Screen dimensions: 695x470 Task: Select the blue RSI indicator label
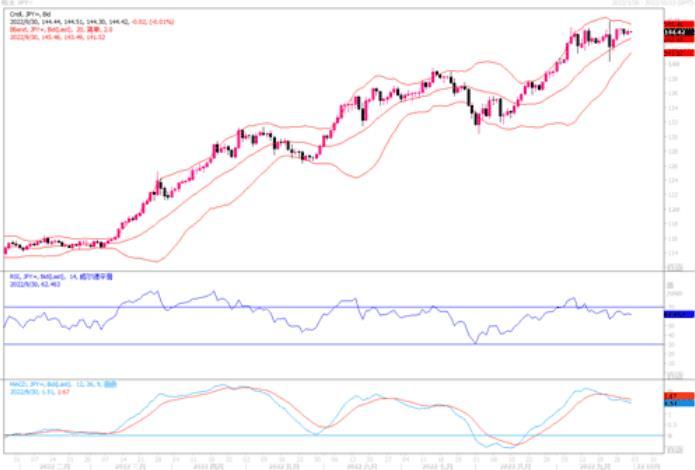coord(61,277)
